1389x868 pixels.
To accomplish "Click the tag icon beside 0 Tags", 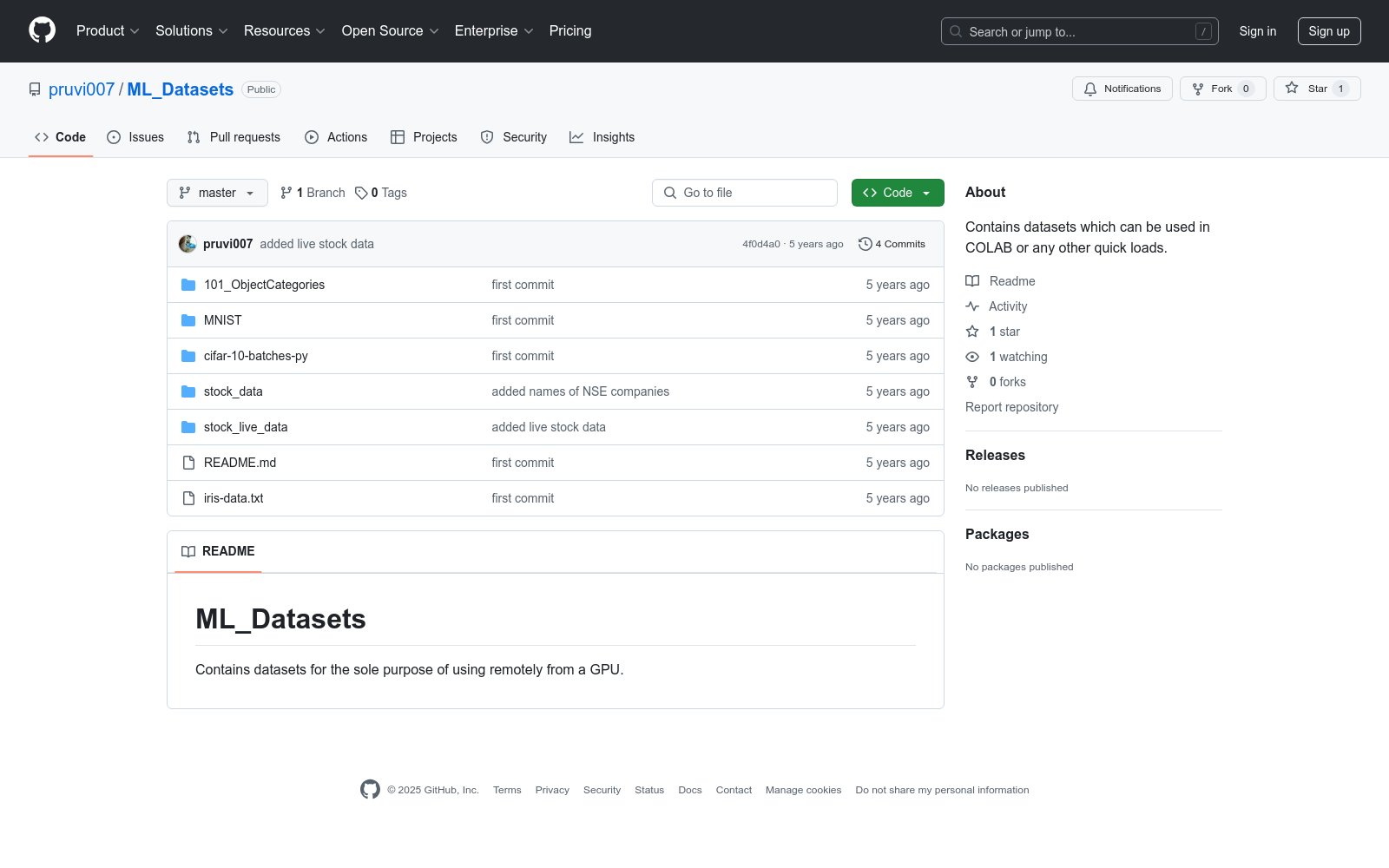I will pyautogui.click(x=361, y=193).
